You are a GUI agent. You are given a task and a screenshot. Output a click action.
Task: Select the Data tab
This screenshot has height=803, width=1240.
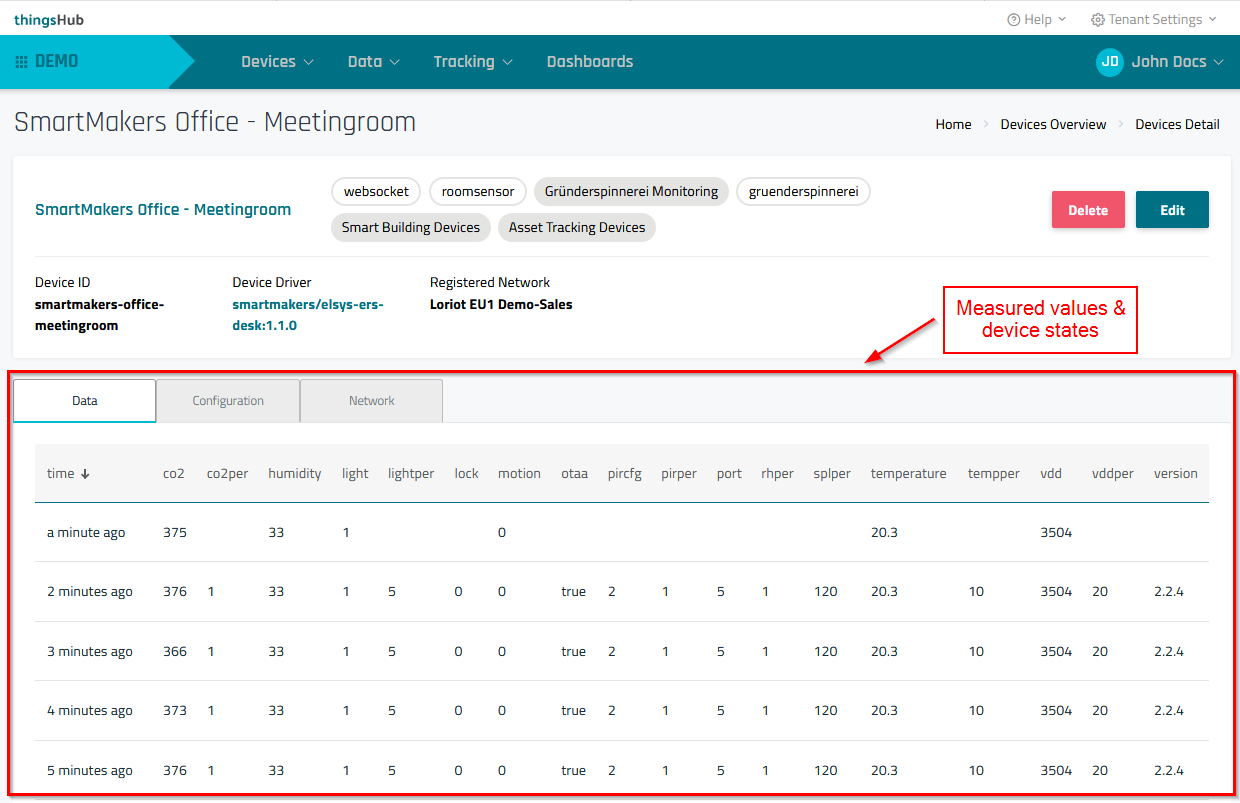(x=85, y=401)
